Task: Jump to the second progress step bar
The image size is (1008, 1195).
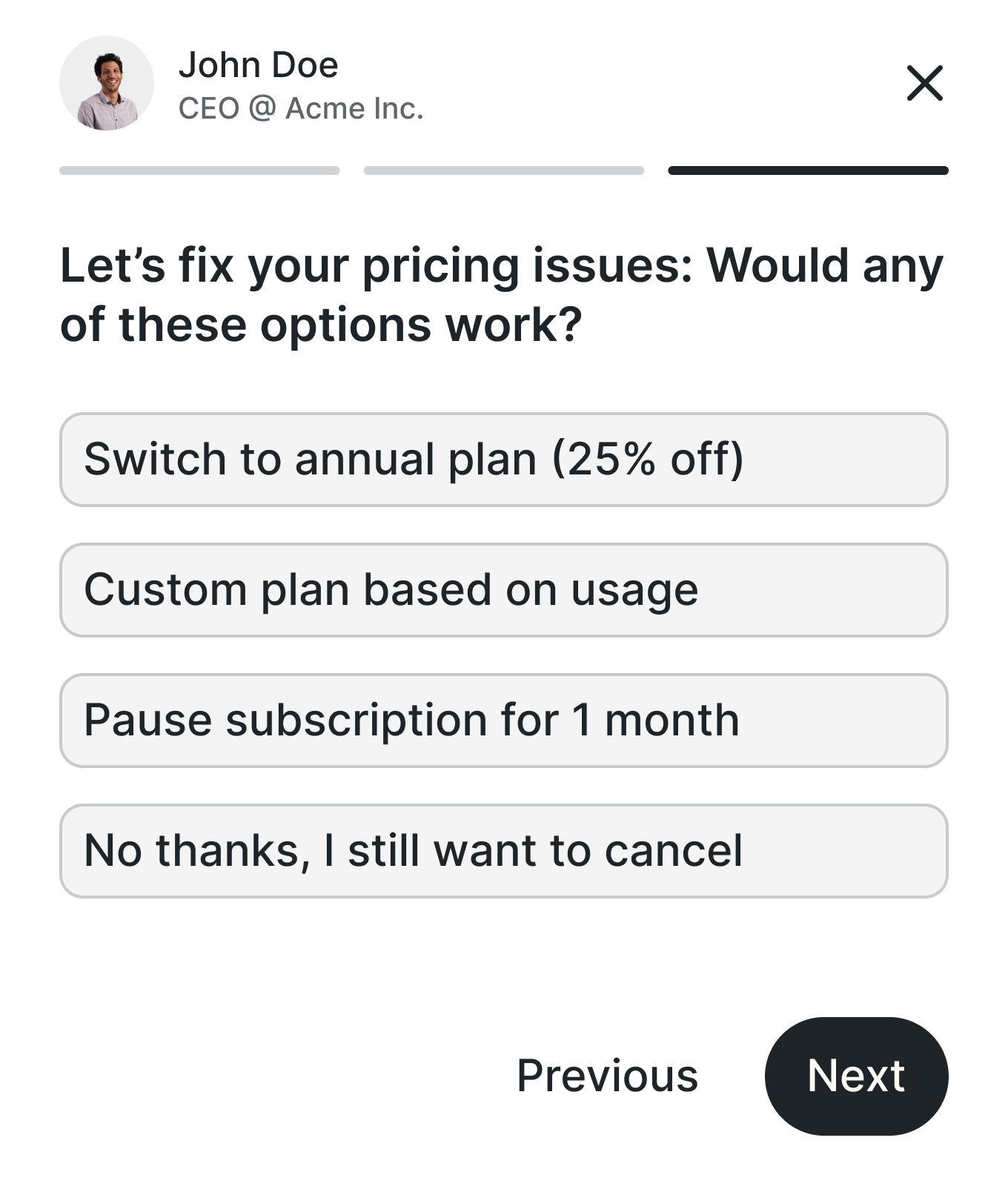Action: (504, 171)
